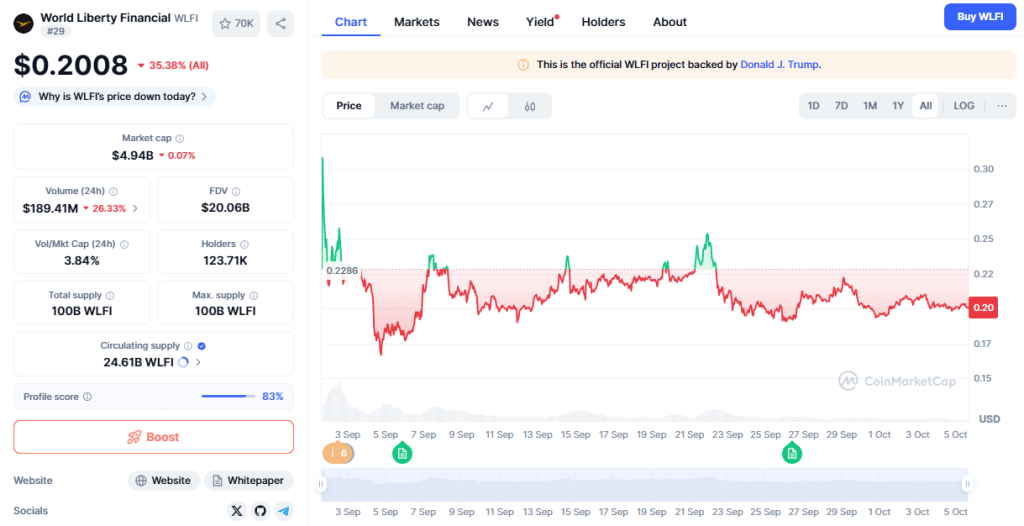The height and width of the screenshot is (526, 1024).
Task: Open the Donald J. Trump link
Action: (x=779, y=65)
